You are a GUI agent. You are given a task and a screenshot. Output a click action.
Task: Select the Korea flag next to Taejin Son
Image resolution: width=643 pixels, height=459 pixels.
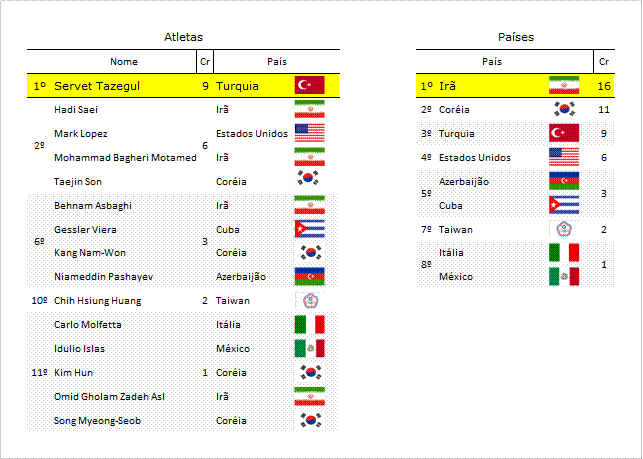point(310,178)
